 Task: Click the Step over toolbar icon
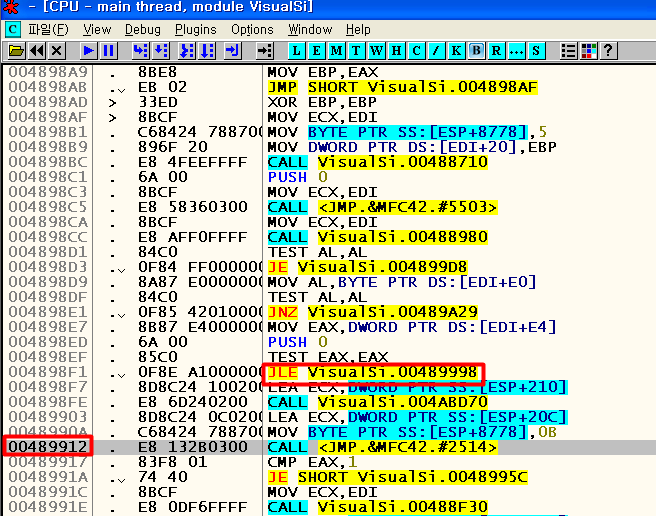point(161,51)
